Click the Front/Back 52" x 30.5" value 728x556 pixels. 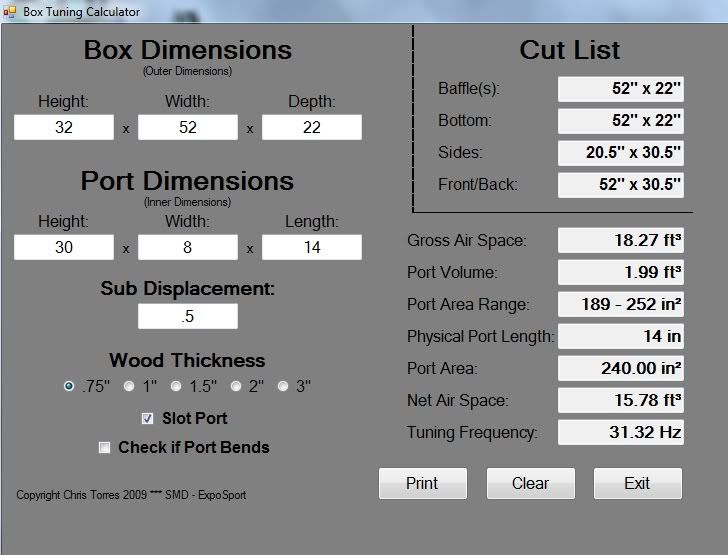[x=621, y=185]
